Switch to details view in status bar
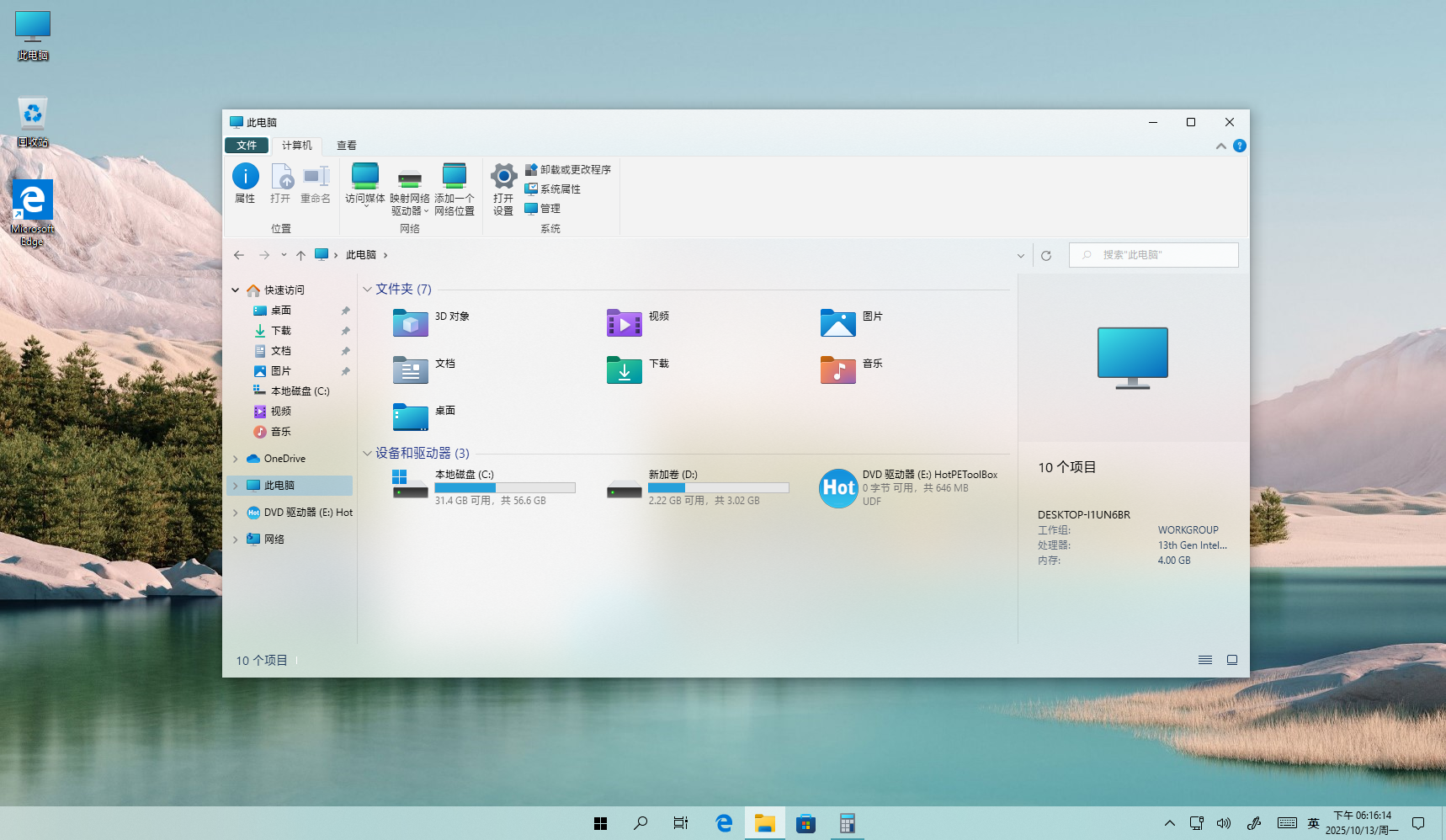 click(x=1204, y=661)
